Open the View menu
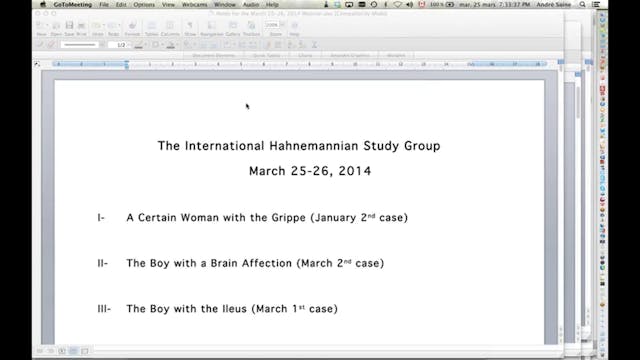Viewport: 640px width, 360px height. 168,4
